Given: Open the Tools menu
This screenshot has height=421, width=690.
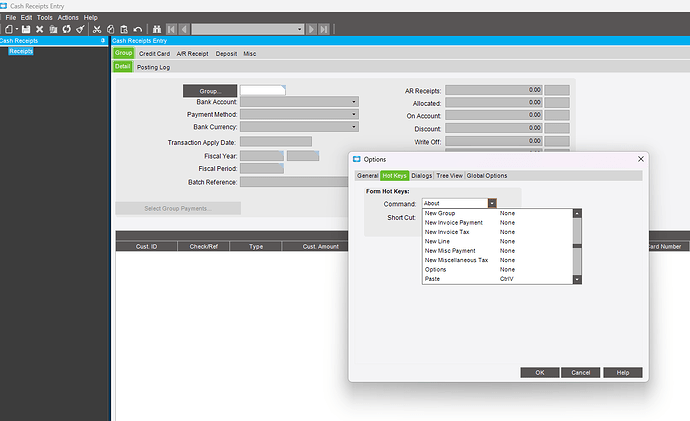Looking at the screenshot, I should click(44, 18).
